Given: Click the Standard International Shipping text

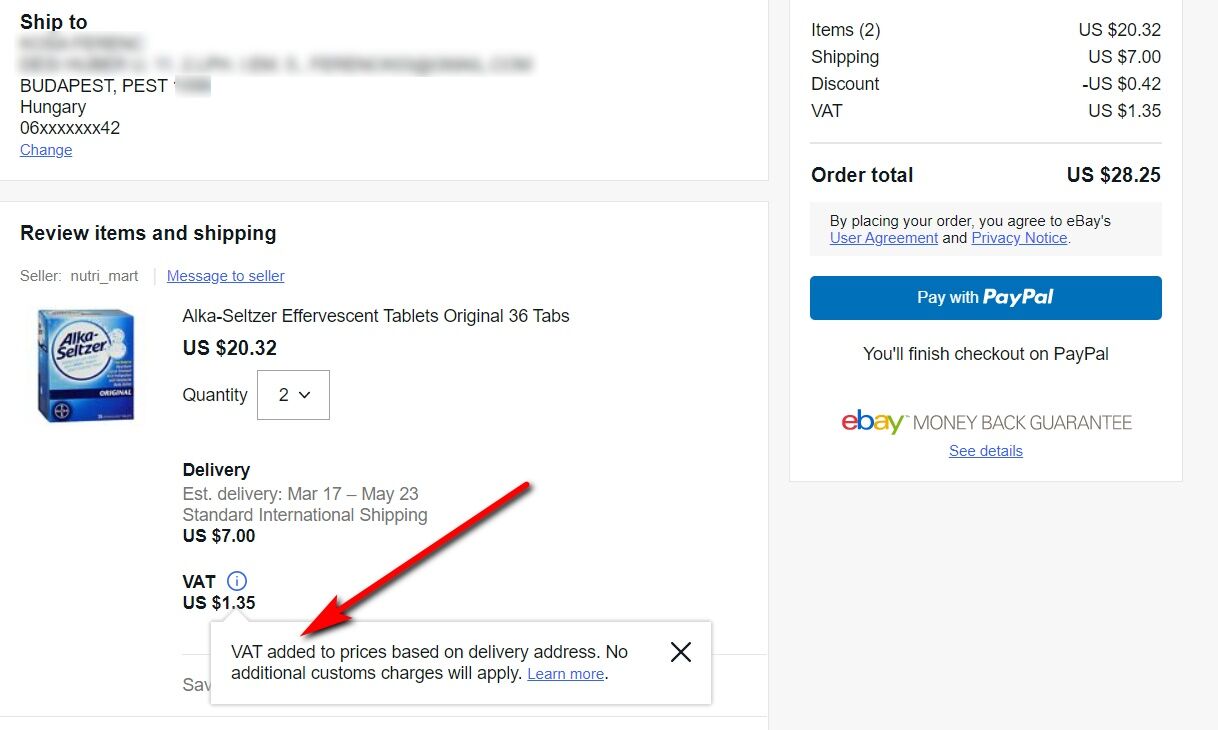Looking at the screenshot, I should point(305,515).
